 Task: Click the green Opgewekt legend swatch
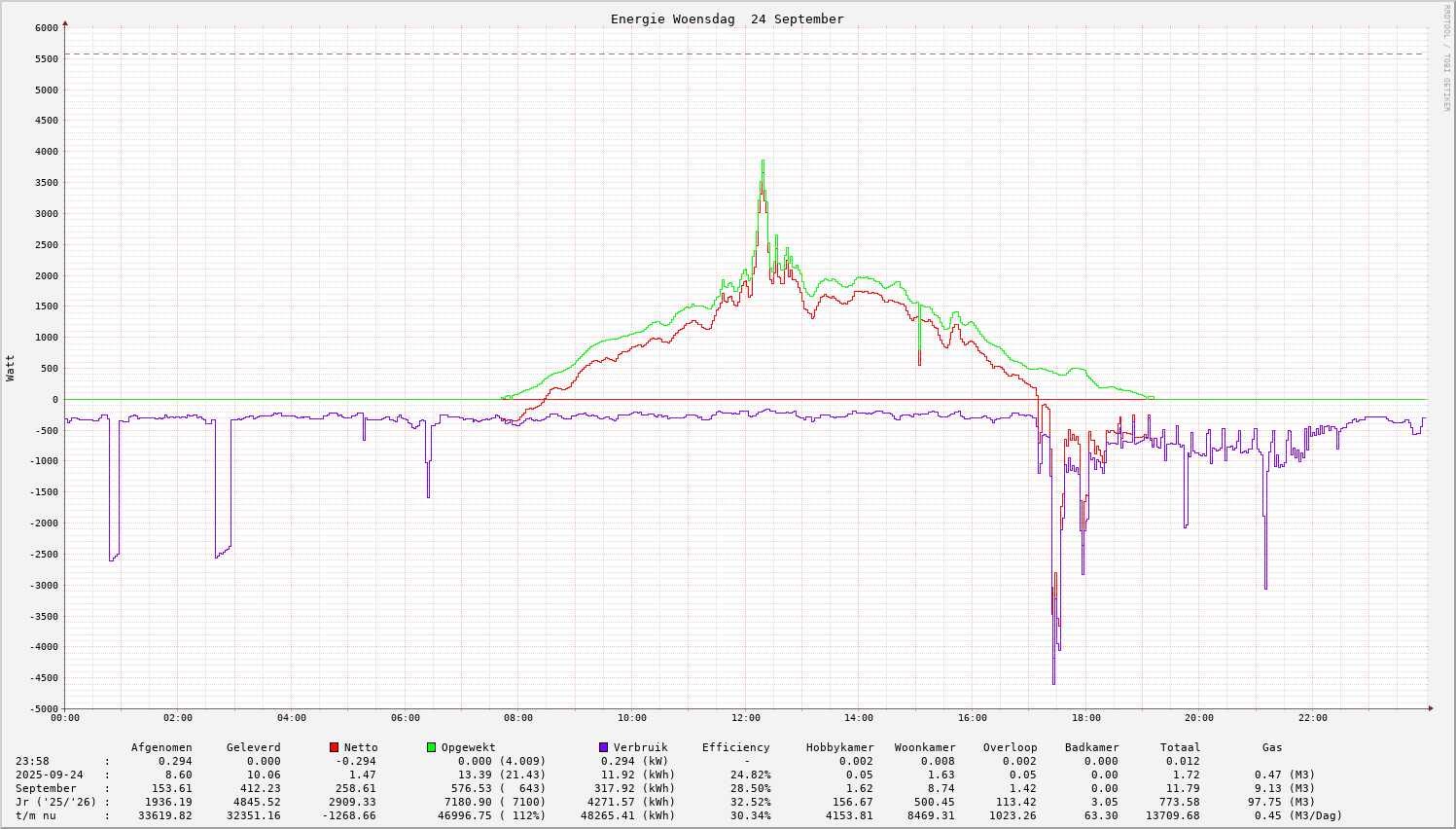coord(431,747)
